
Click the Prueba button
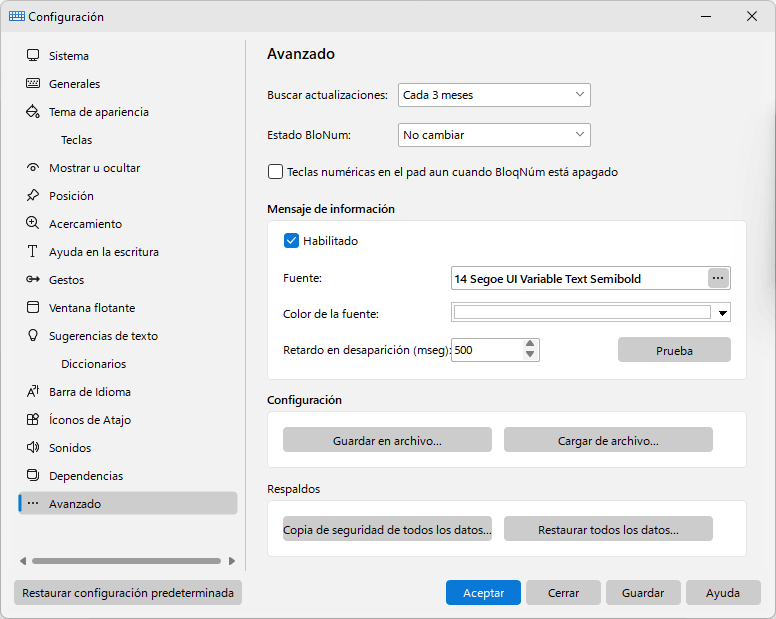pyautogui.click(x=674, y=350)
